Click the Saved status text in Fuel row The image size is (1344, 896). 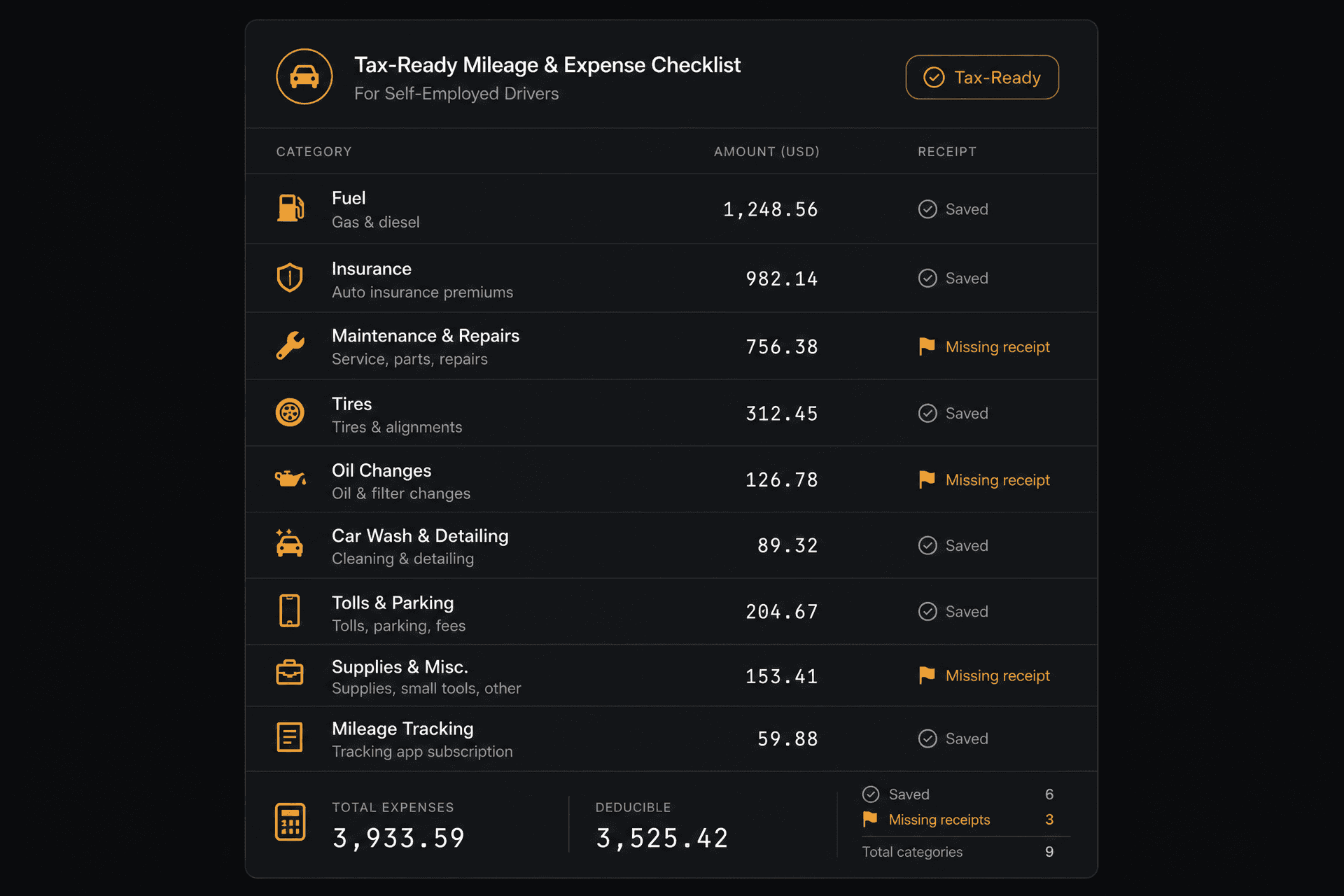pos(967,209)
